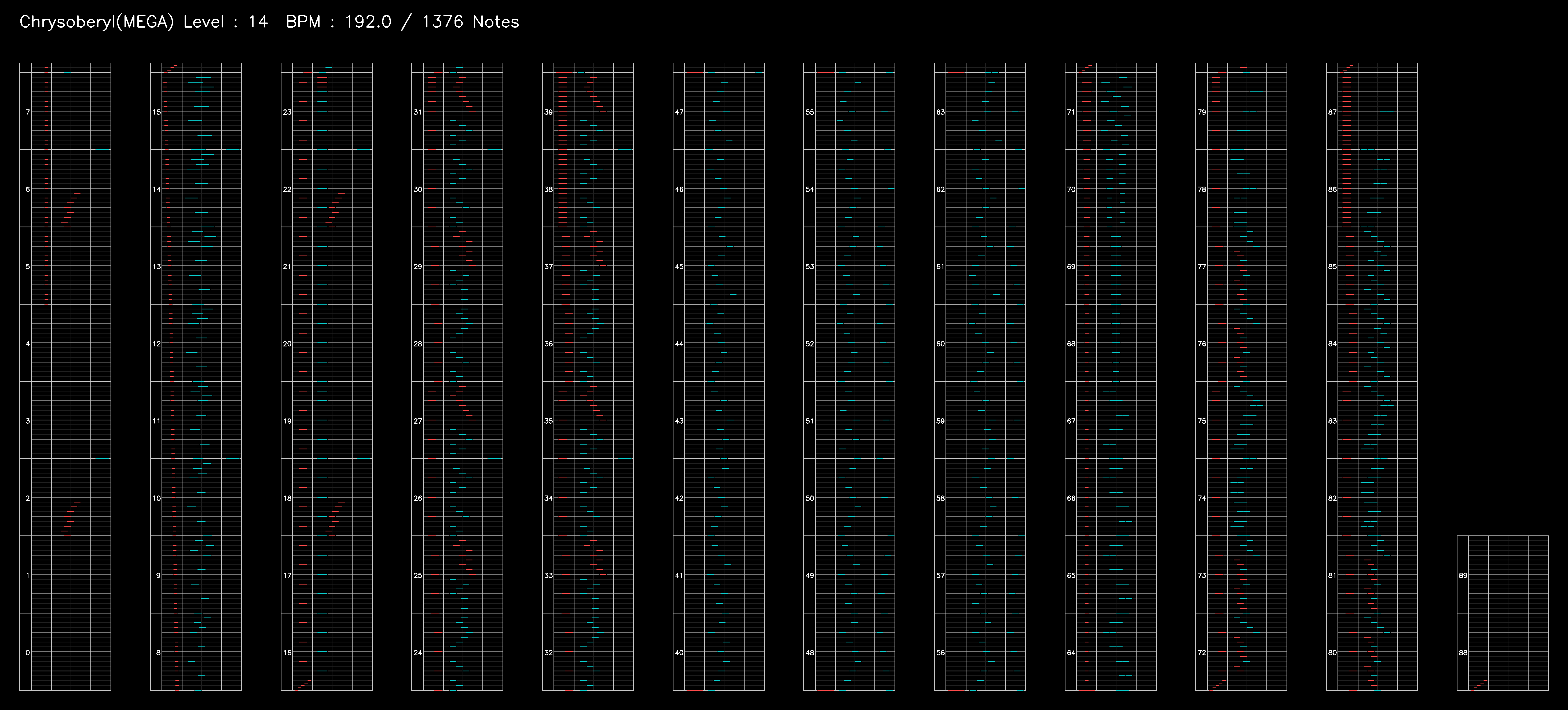The height and width of the screenshot is (710, 1568).
Task: Select measure number 6 label
Action: tap(27, 189)
